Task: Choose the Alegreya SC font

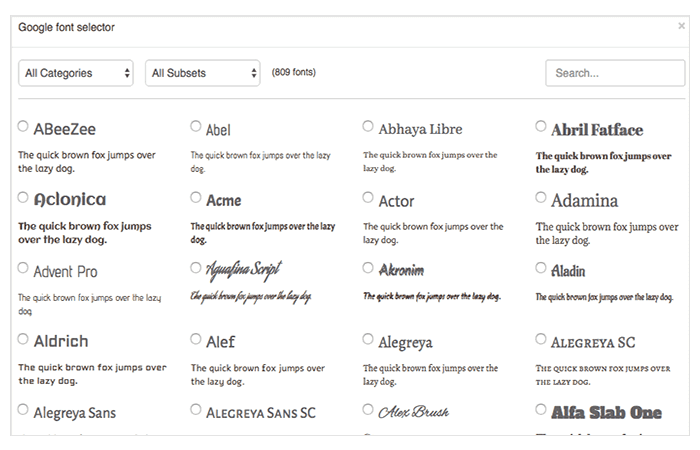Action: pyautogui.click(x=541, y=339)
